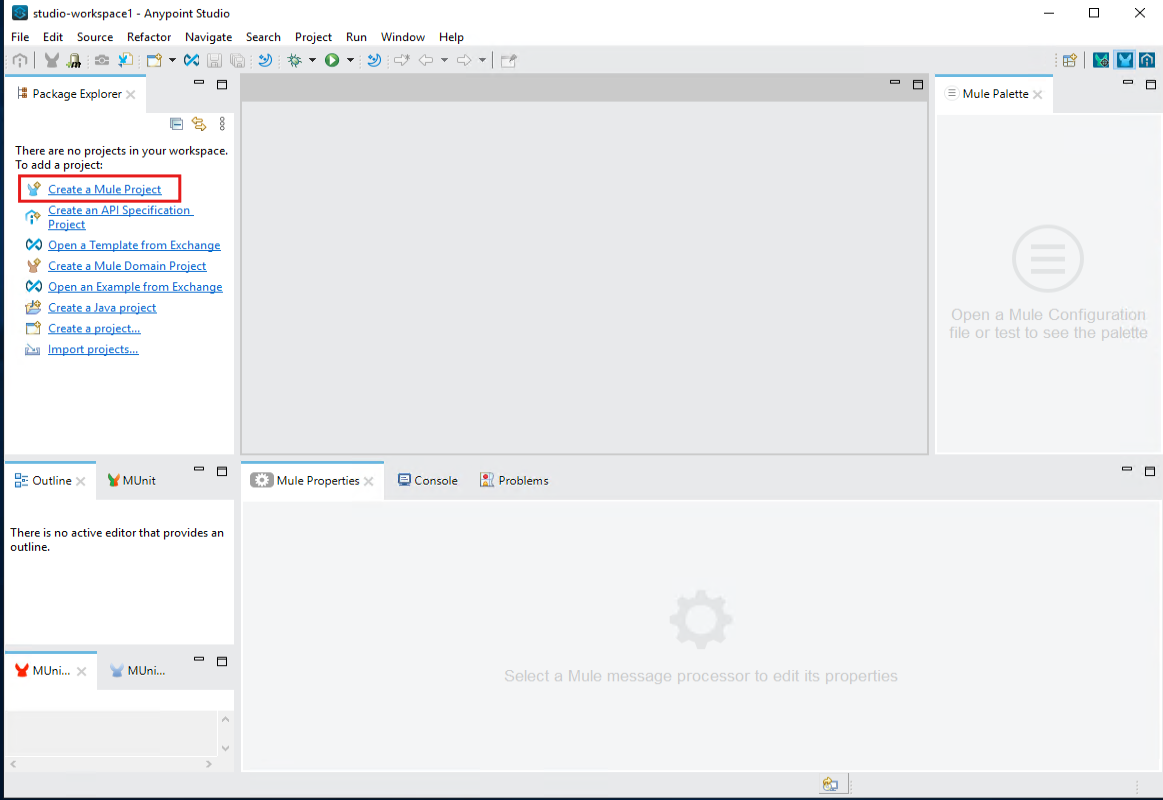
Task: Click the status bar icon at bottom
Action: coord(830,785)
